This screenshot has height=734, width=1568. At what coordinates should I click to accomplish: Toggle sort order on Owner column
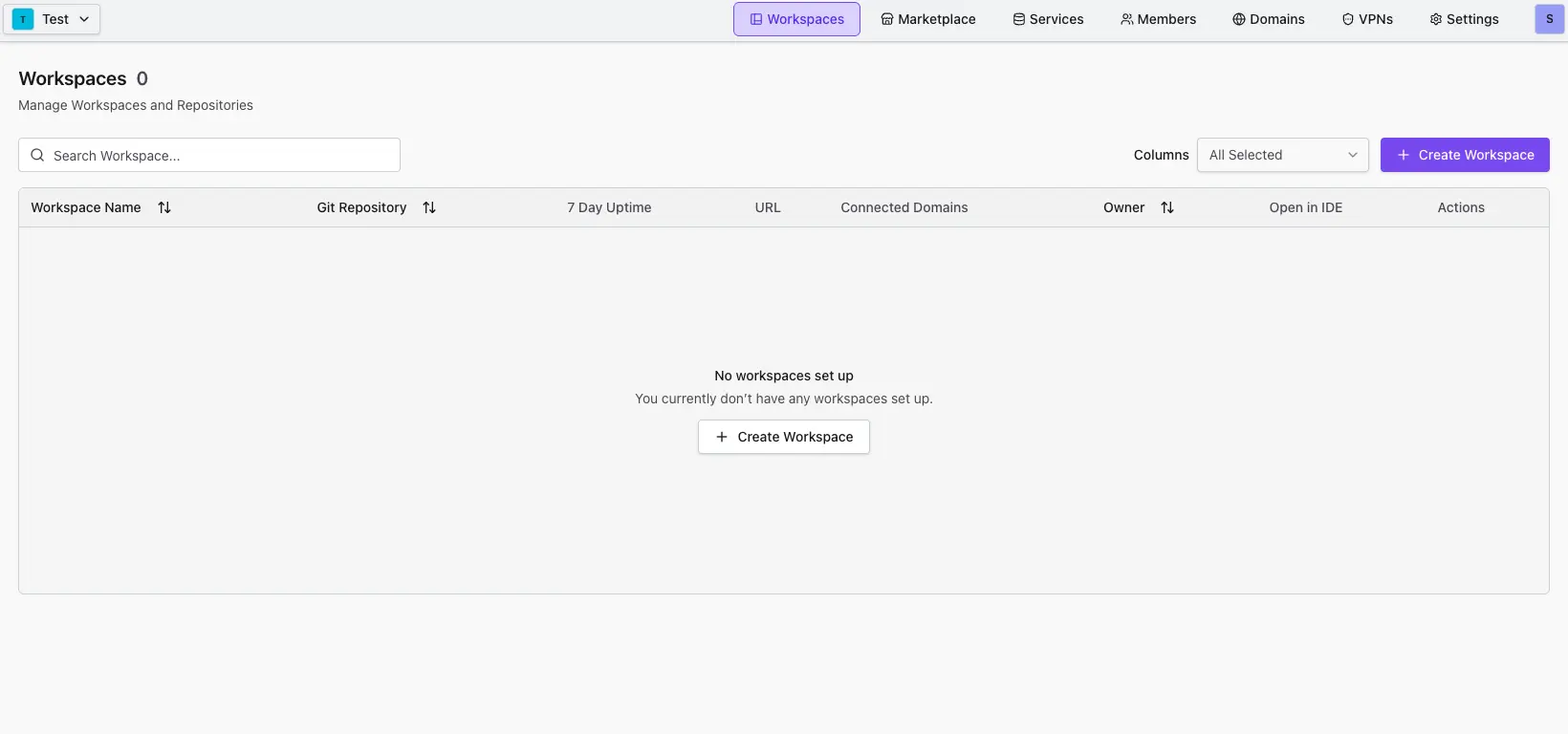[x=1166, y=207]
